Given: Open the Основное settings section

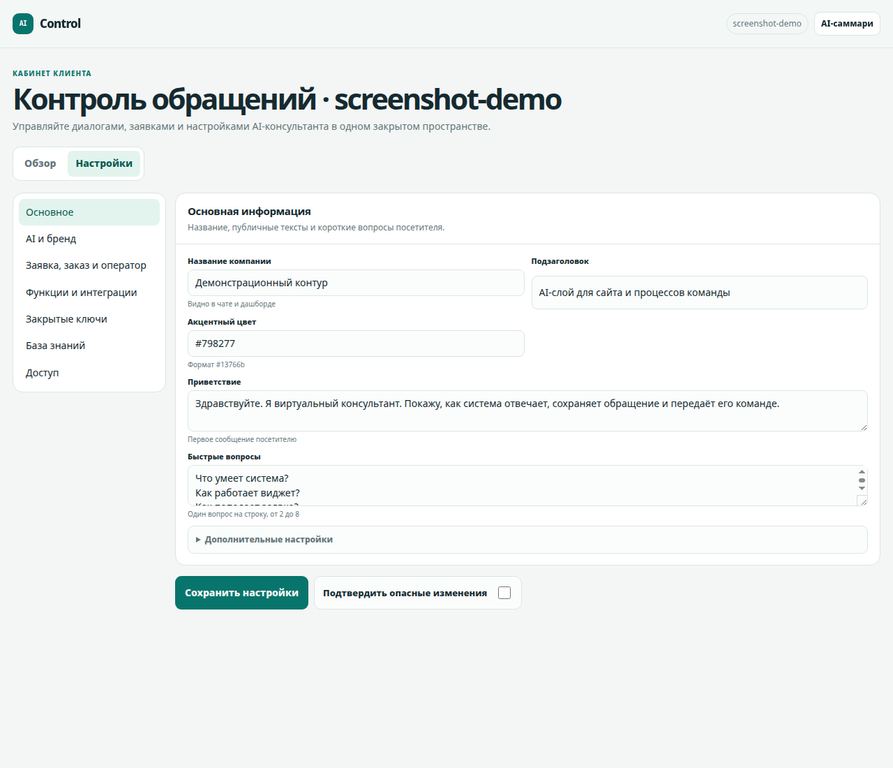Looking at the screenshot, I should [89, 212].
